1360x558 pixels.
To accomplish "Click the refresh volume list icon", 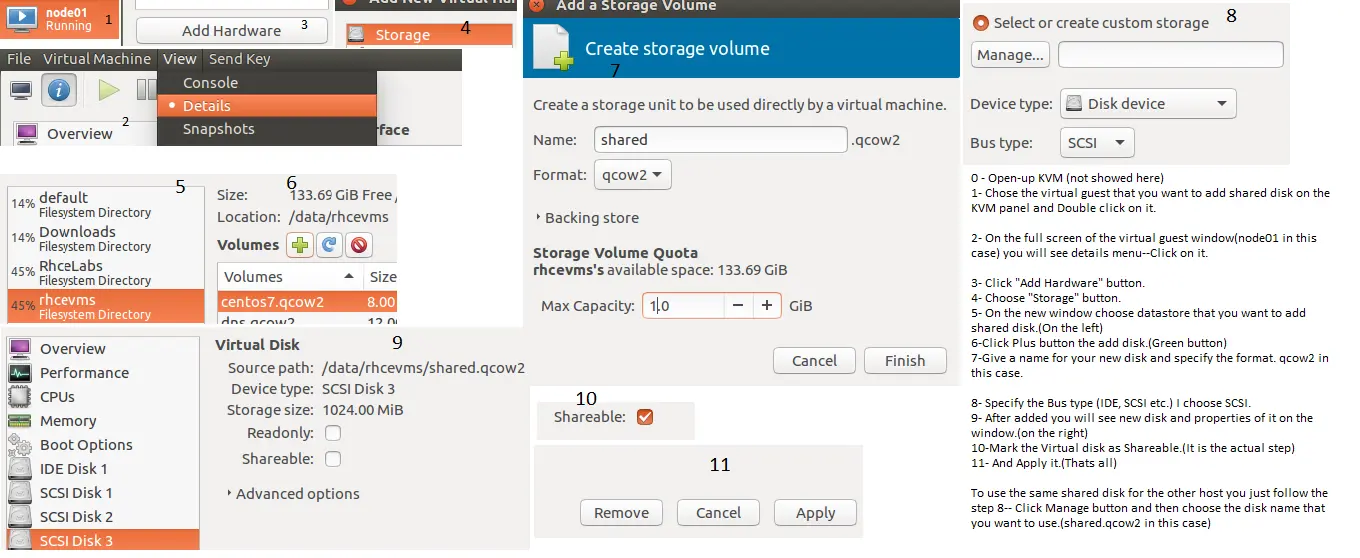I will 329,245.
